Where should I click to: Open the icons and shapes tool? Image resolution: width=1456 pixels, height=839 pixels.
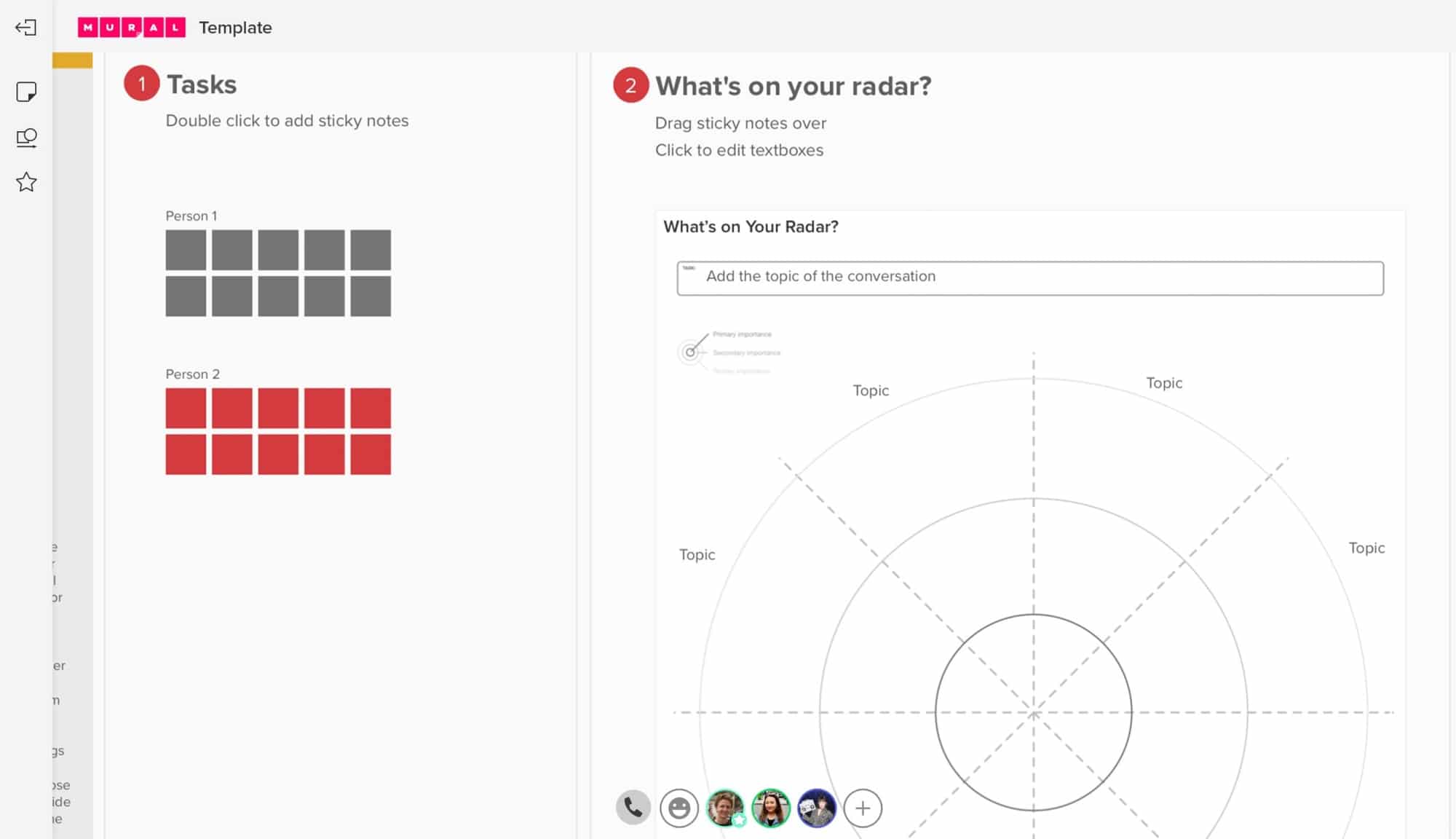click(26, 138)
